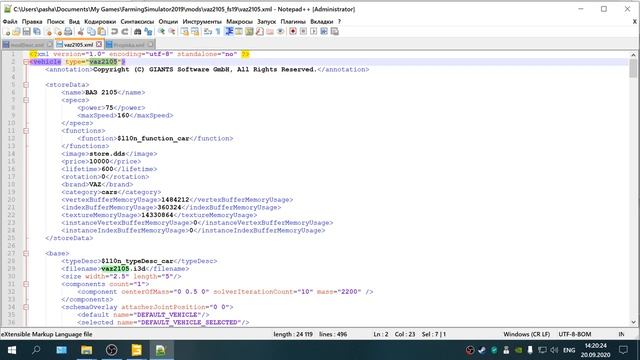Toggle word wrap in the toolbar

[x=208, y=31]
